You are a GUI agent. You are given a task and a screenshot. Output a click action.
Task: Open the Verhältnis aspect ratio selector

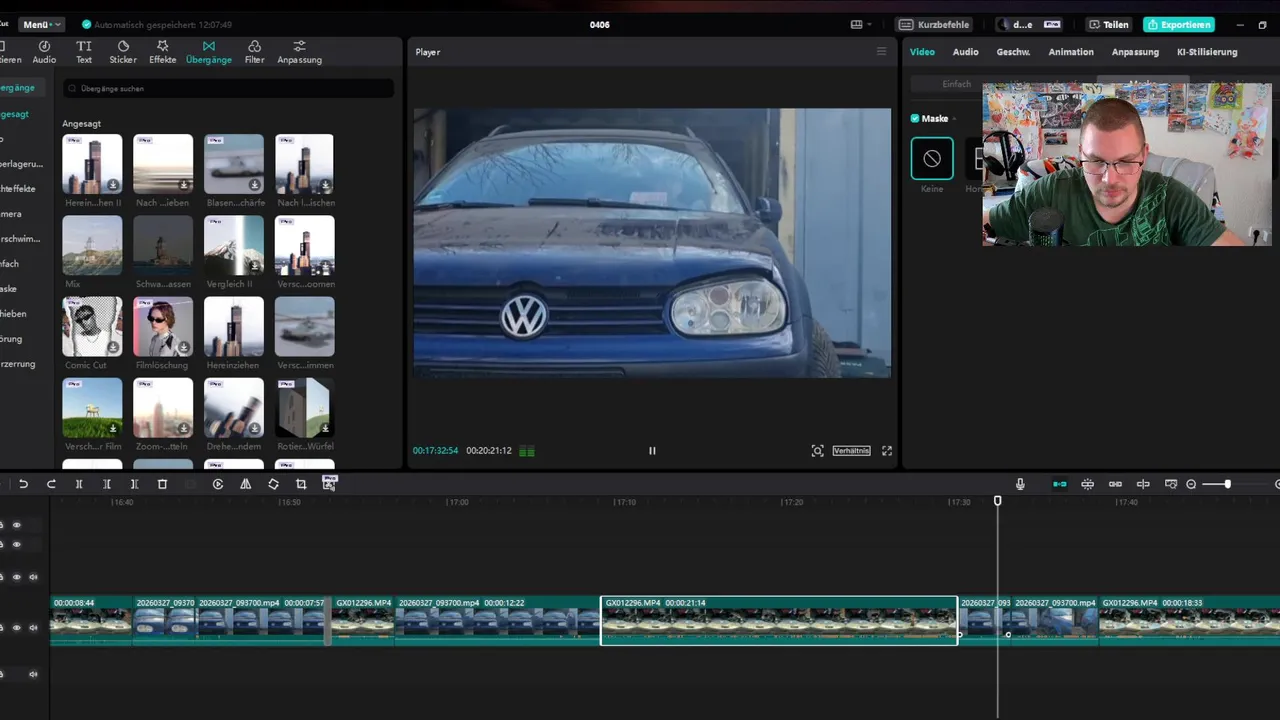pos(851,451)
